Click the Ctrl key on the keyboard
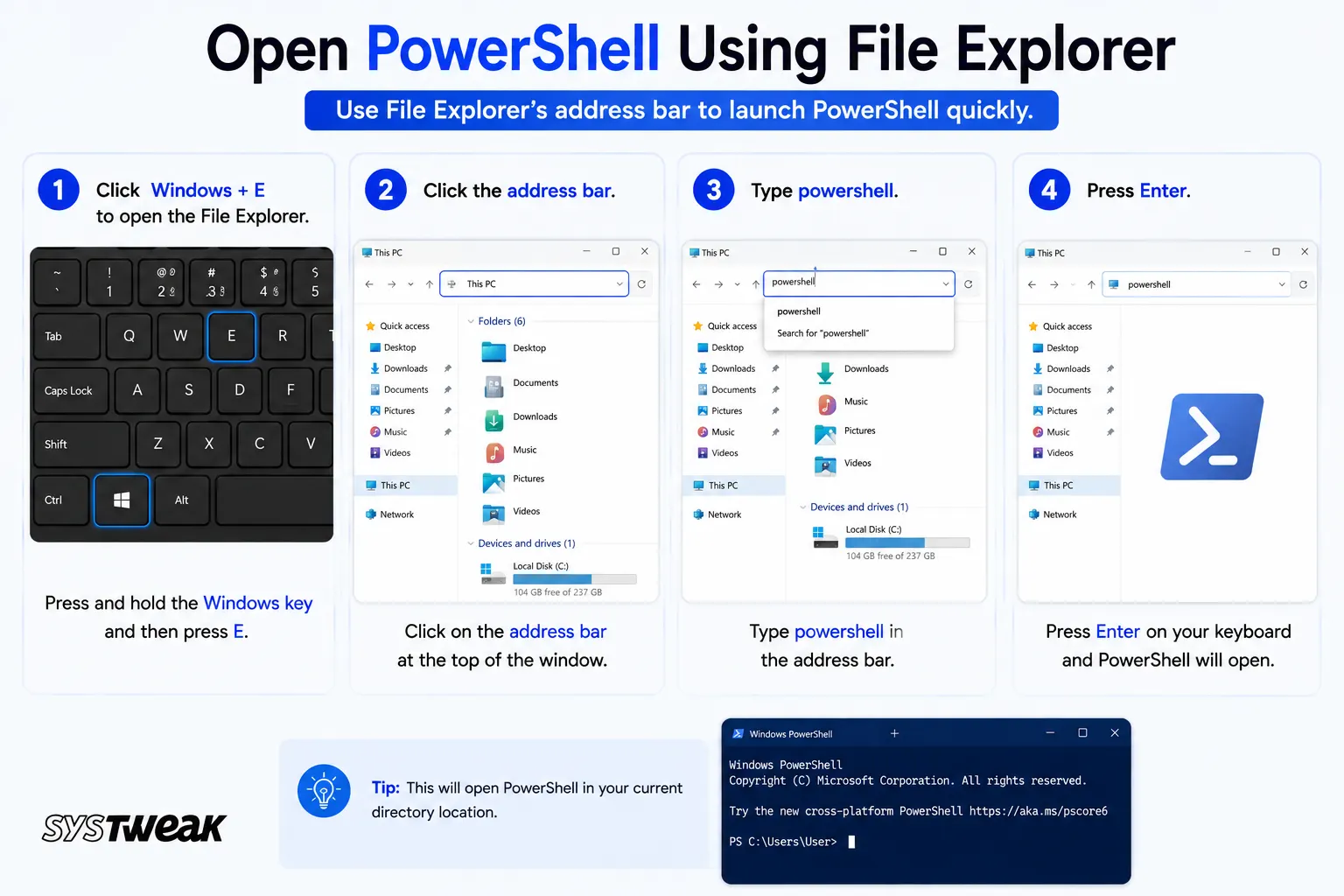The image size is (1344, 896). [60, 500]
